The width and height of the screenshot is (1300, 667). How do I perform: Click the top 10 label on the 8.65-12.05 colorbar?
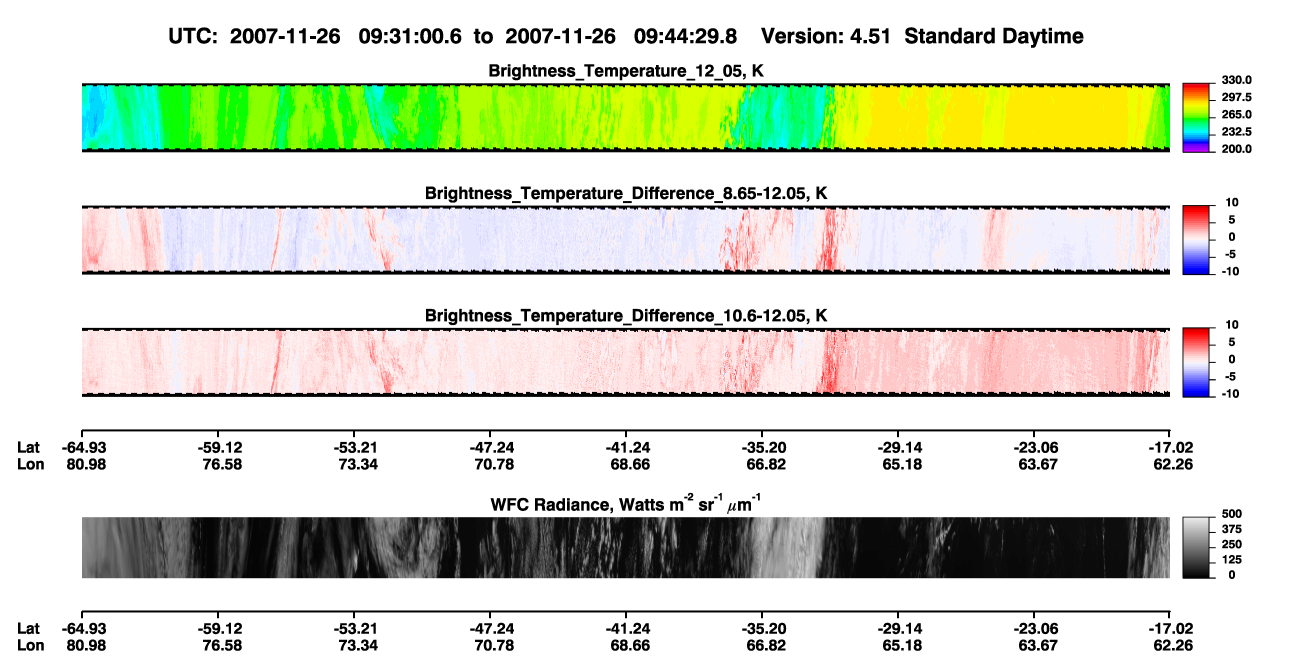pos(1233,202)
